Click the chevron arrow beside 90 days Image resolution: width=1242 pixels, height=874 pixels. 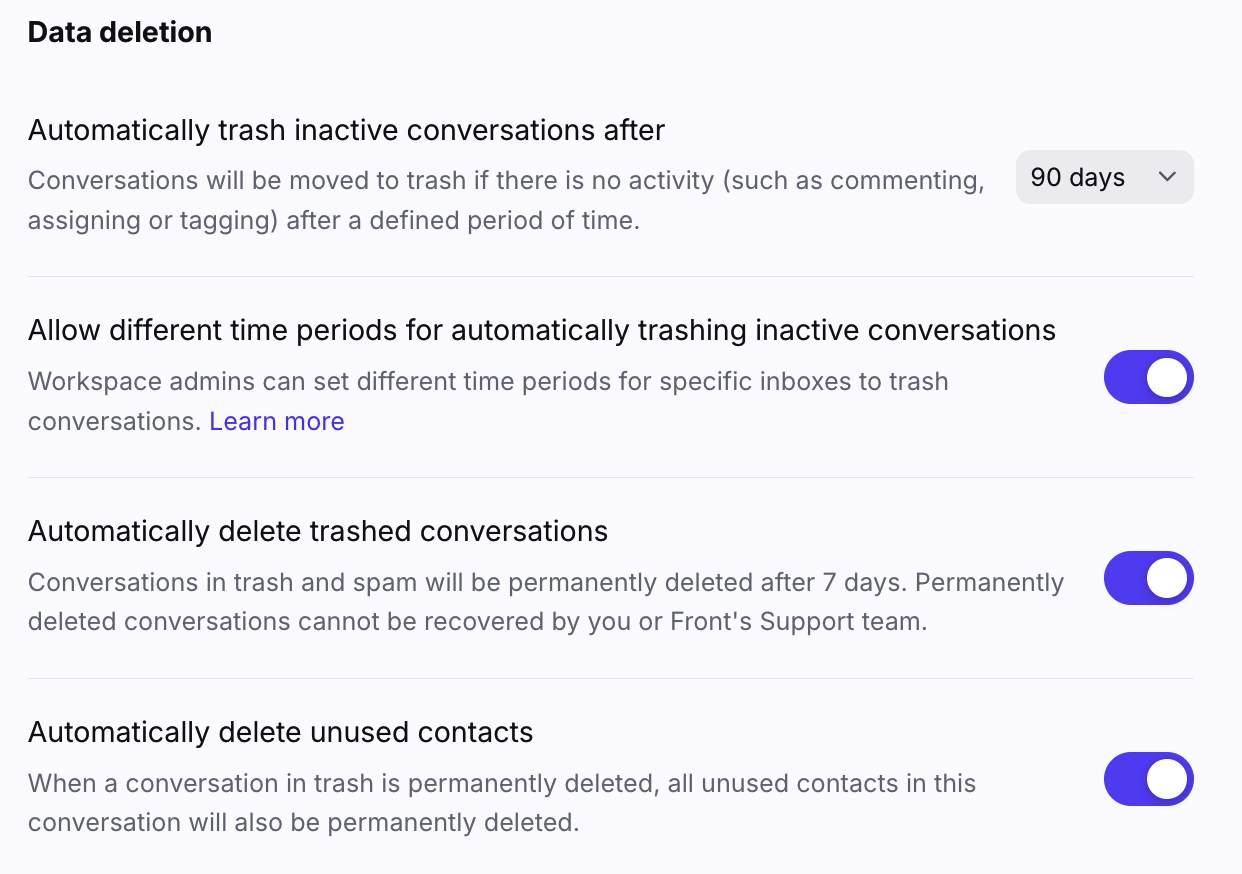pos(1167,177)
